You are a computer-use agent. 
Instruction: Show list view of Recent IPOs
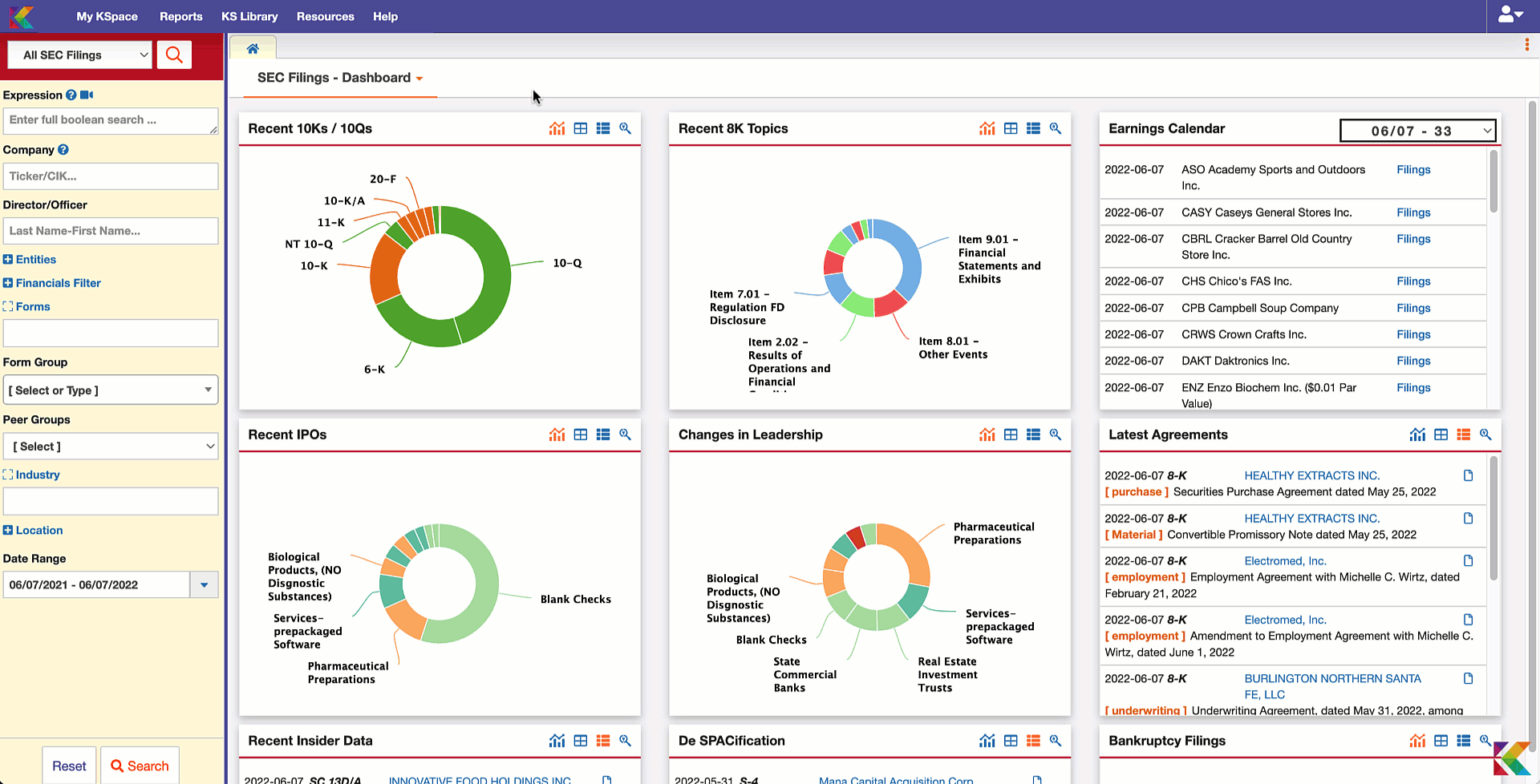point(603,434)
